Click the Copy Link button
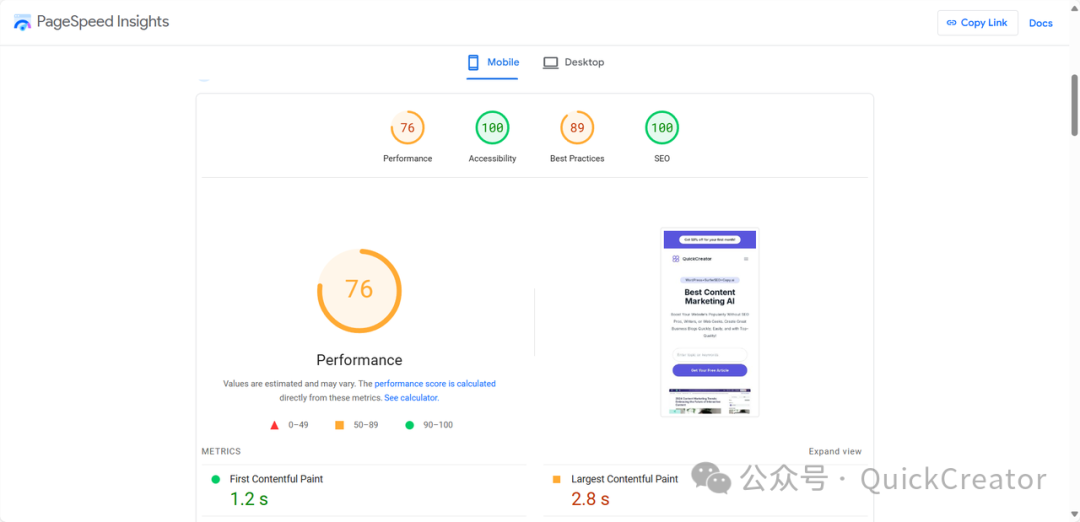This screenshot has width=1080, height=522. 977,23
